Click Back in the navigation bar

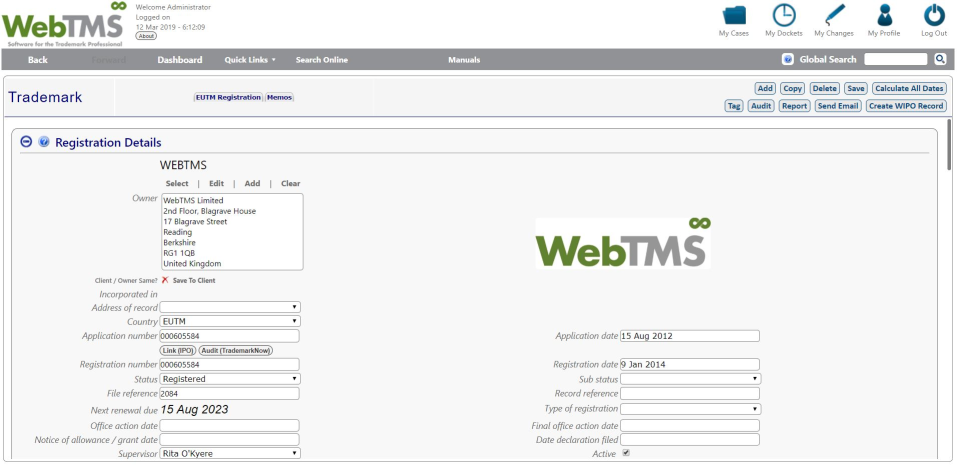[37, 60]
